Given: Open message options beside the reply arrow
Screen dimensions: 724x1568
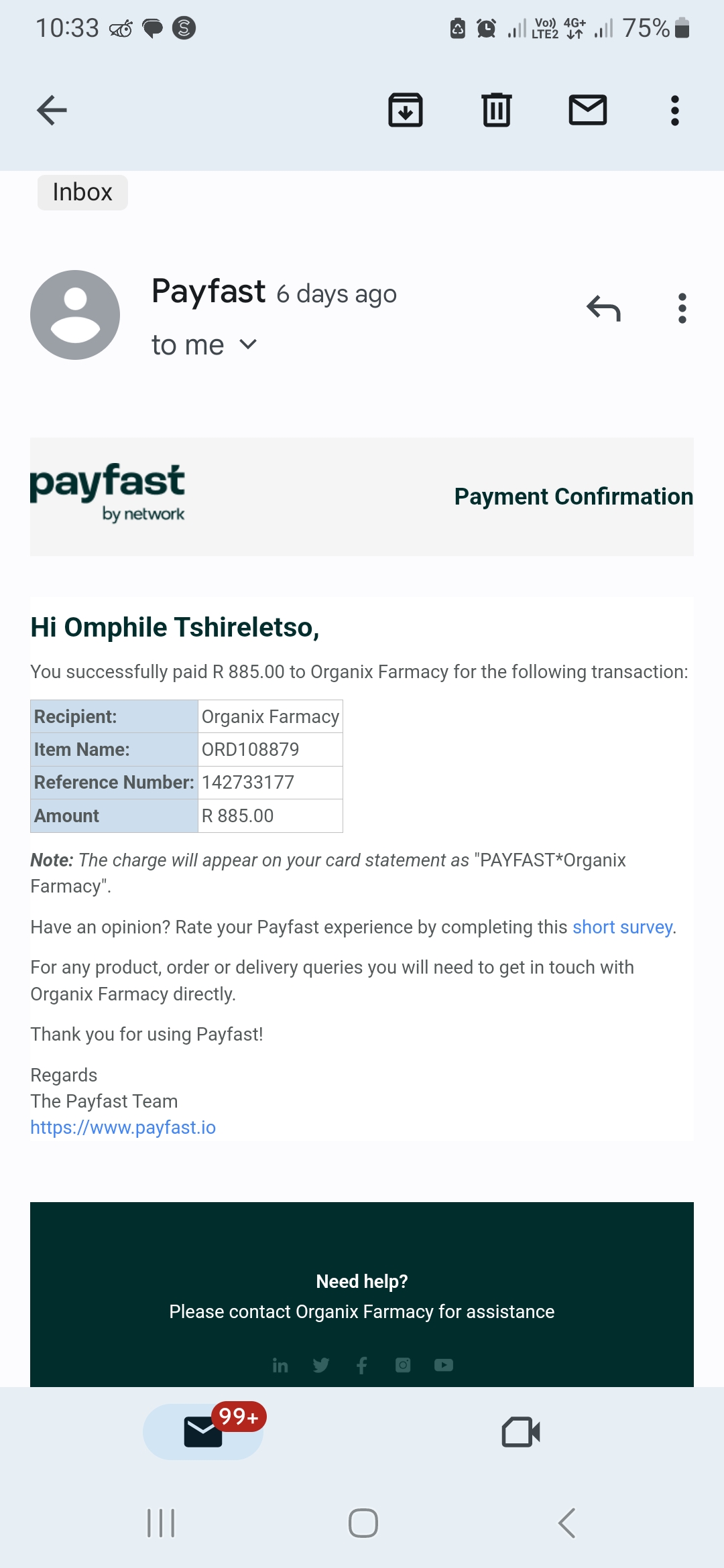Looking at the screenshot, I should click(x=682, y=309).
